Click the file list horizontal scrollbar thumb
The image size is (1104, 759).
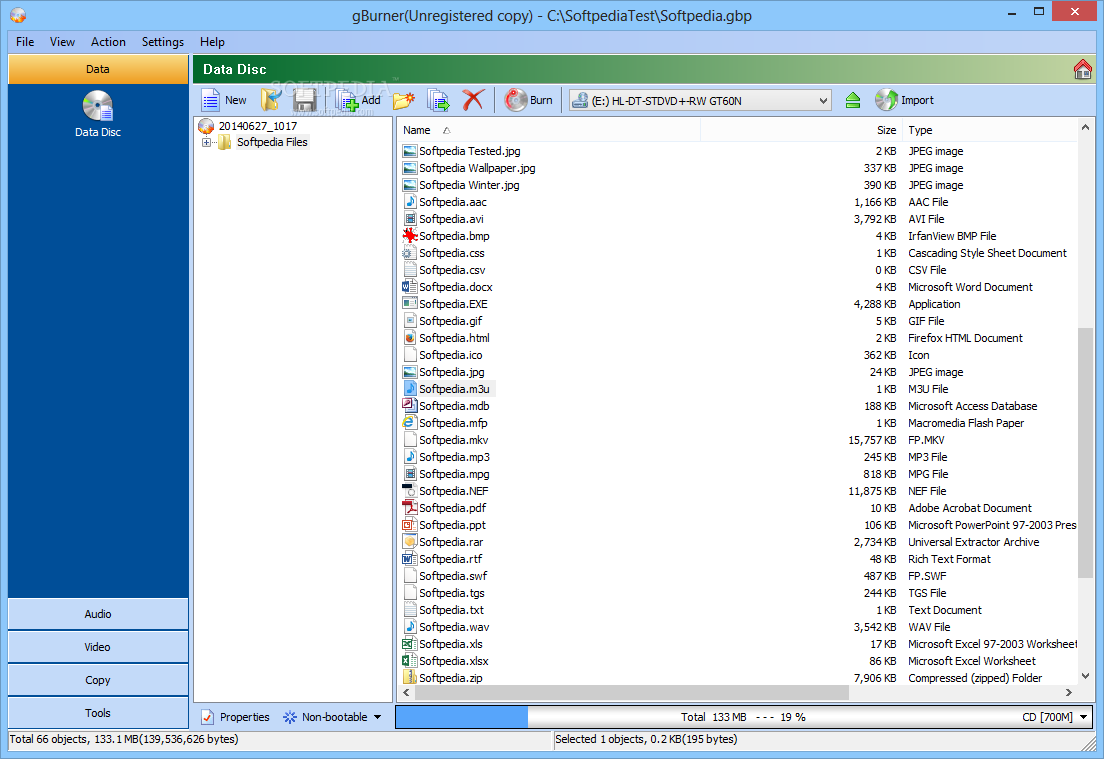(632, 693)
